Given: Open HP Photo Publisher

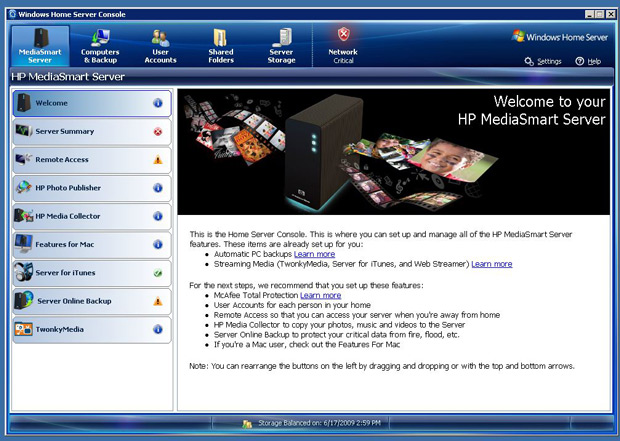Looking at the screenshot, I should click(92, 188).
